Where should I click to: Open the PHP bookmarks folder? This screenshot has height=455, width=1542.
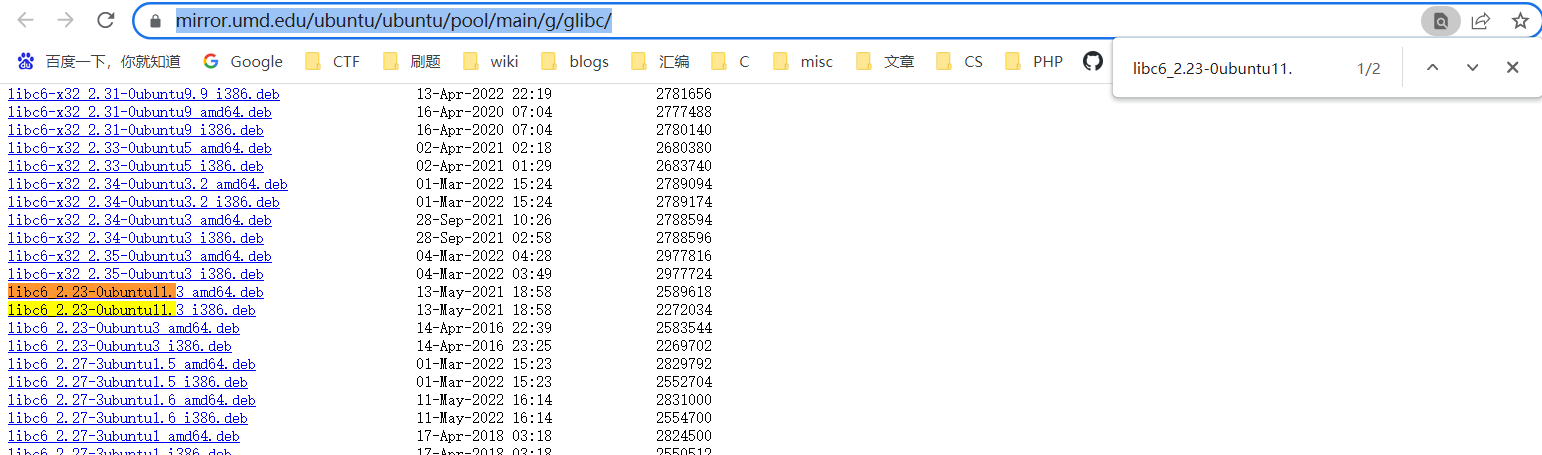tap(1034, 62)
